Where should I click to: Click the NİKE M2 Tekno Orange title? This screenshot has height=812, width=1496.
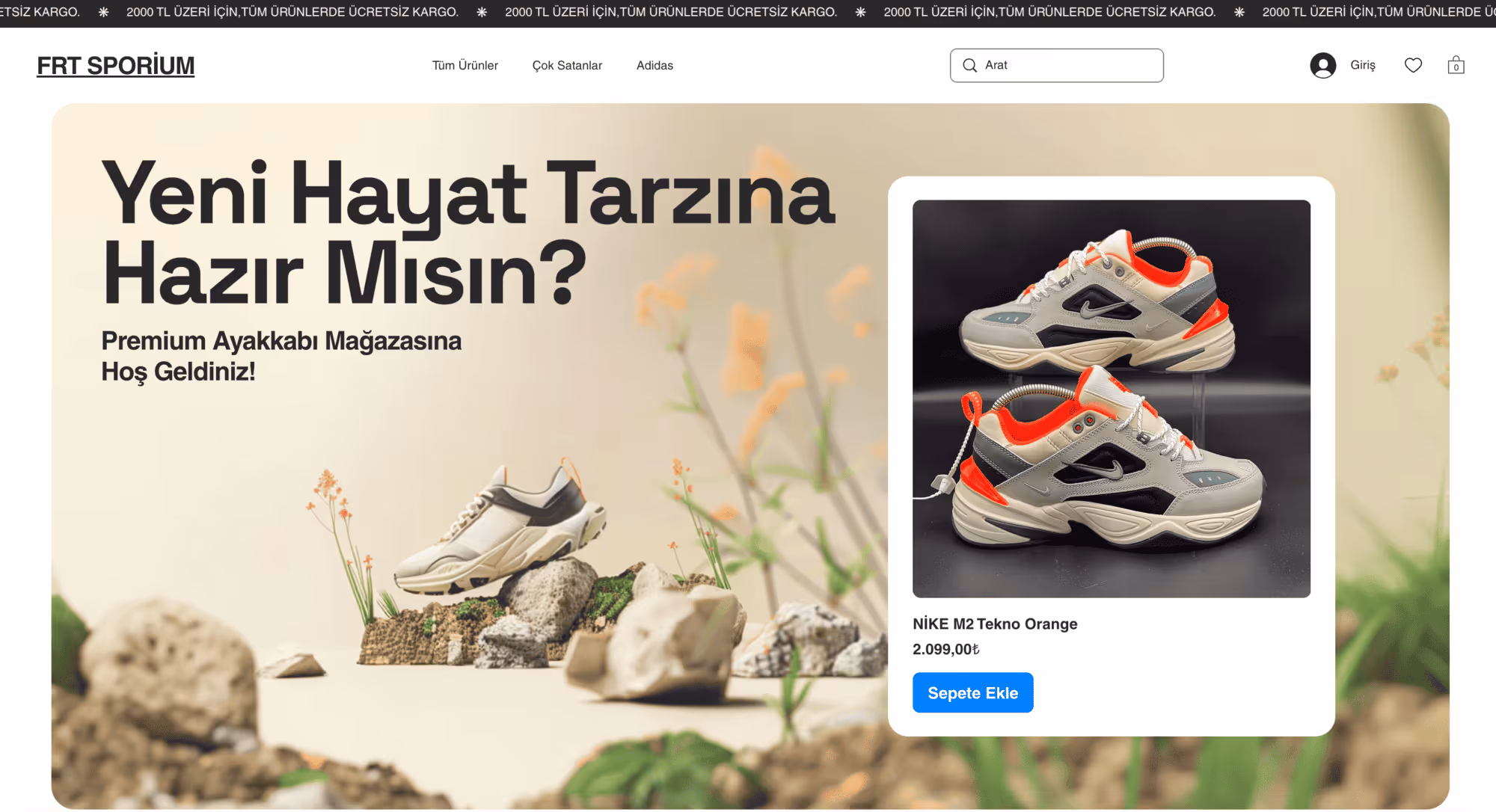[x=994, y=624]
